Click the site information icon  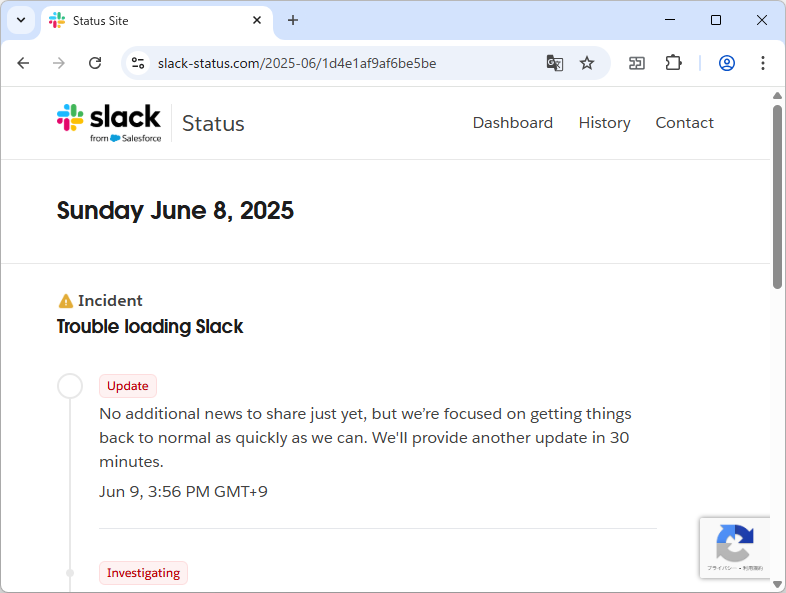[139, 63]
